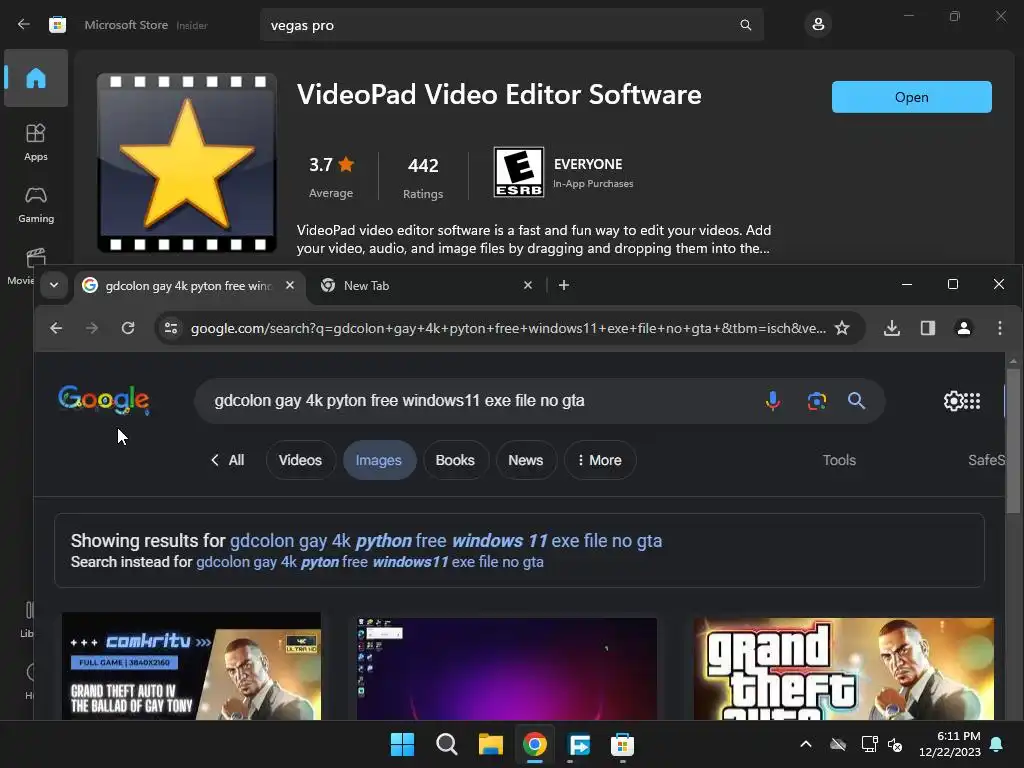Show hidden system tray icons

click(806, 744)
